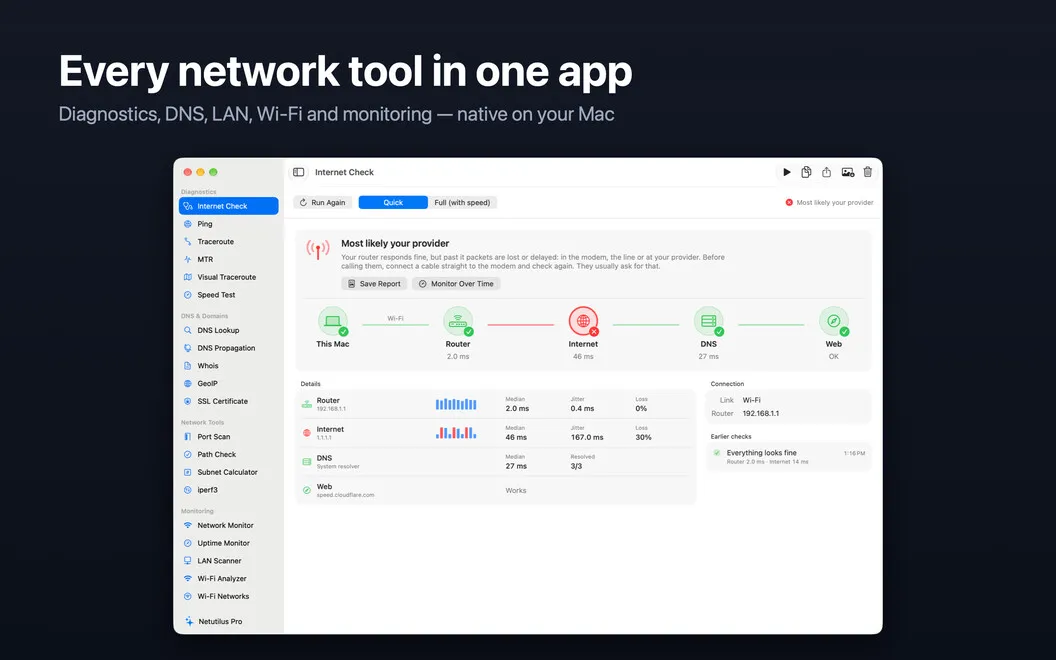The image size is (1056, 660).
Task: Click Netutilus Pro in the sidebar
Action: pos(229,622)
